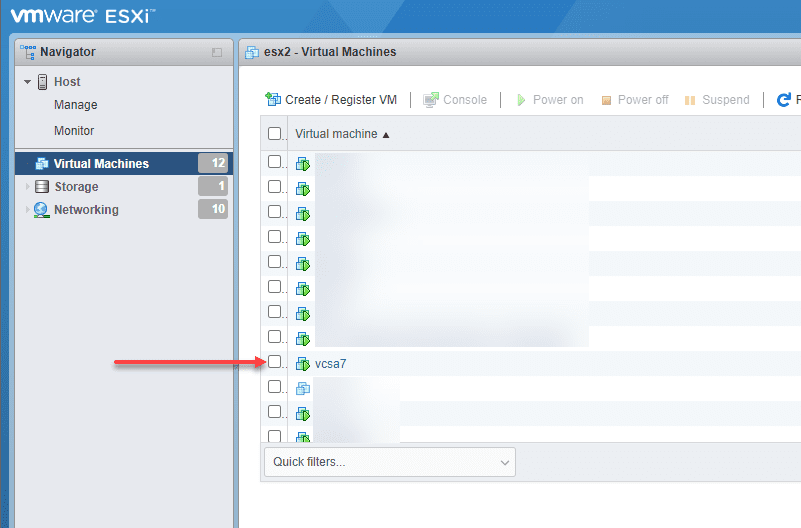Image resolution: width=801 pixels, height=528 pixels.
Task: Expand the Networking tree node
Action: [28, 210]
